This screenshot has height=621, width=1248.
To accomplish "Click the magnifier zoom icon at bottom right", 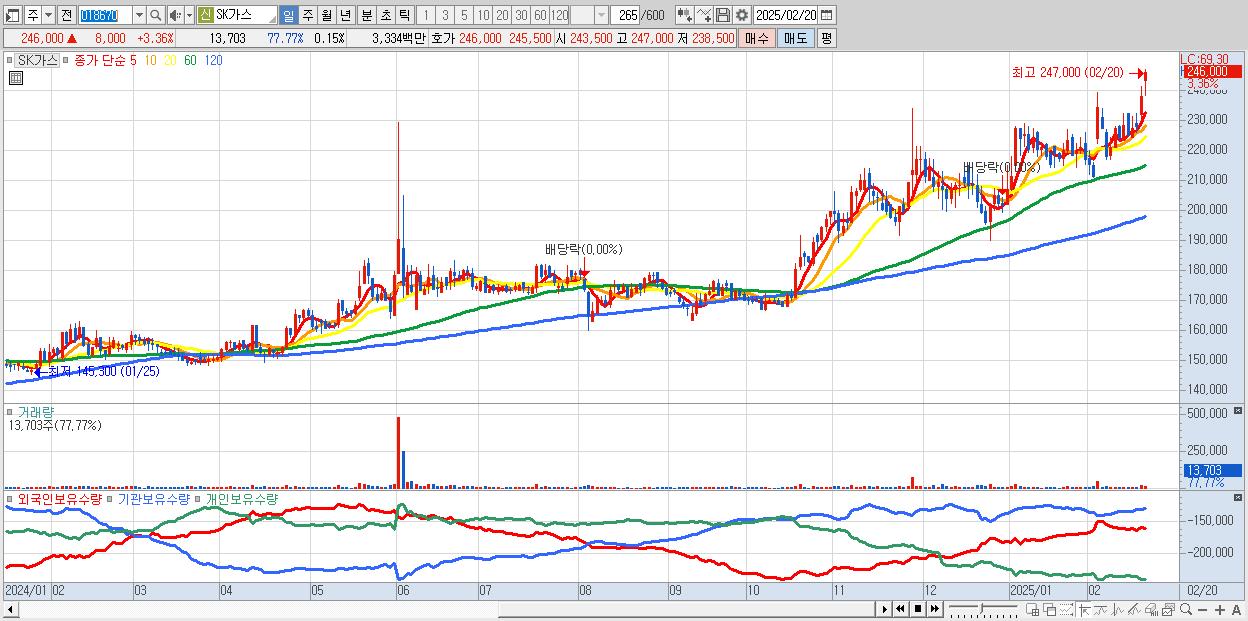I will [x=1185, y=609].
